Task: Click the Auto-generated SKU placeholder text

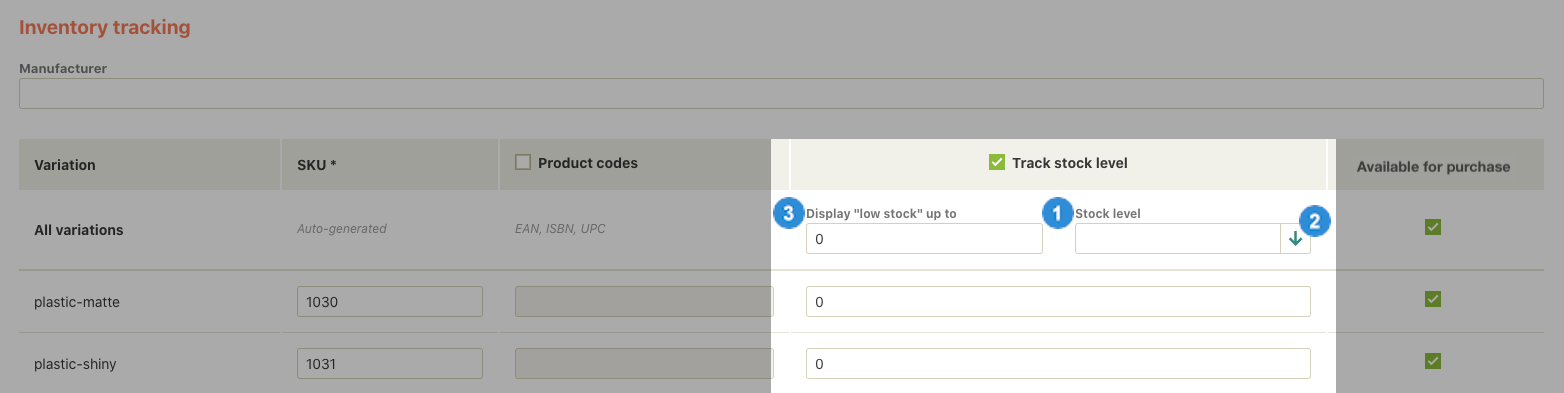Action: tap(341, 229)
